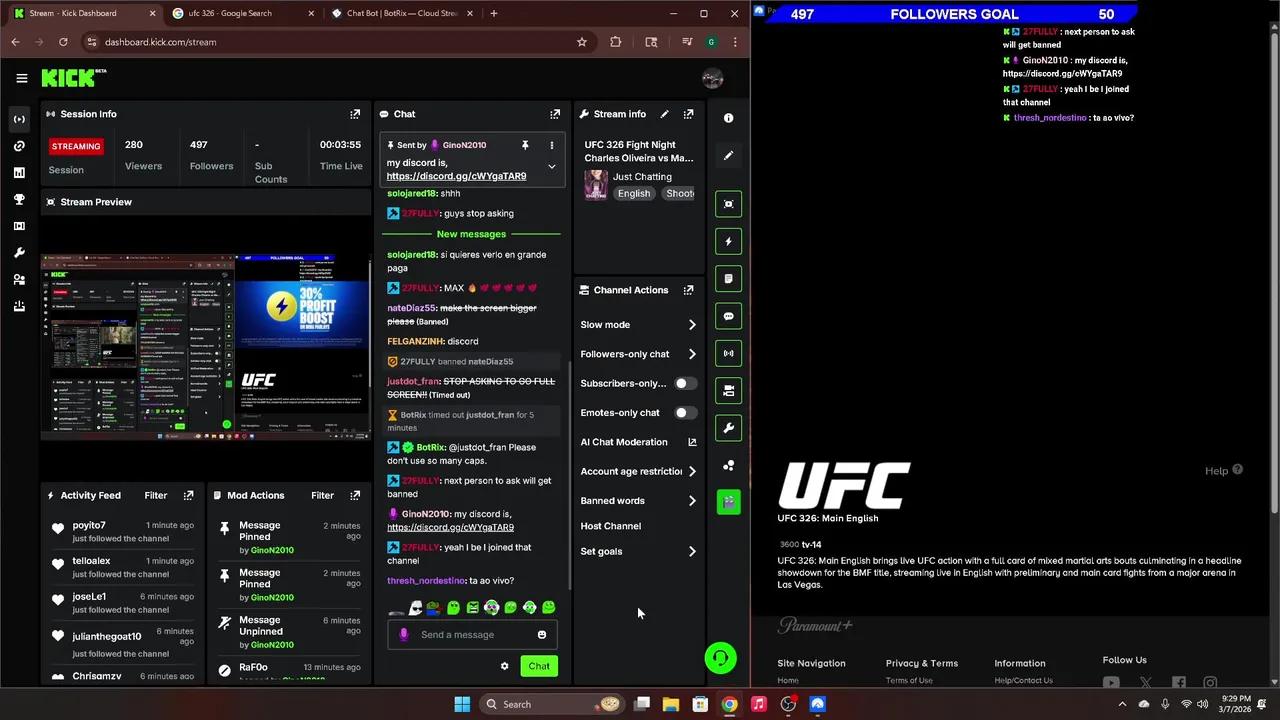The image size is (1280, 720).
Task: Open the moderation wrench icon in the sidebar
Action: [20, 253]
